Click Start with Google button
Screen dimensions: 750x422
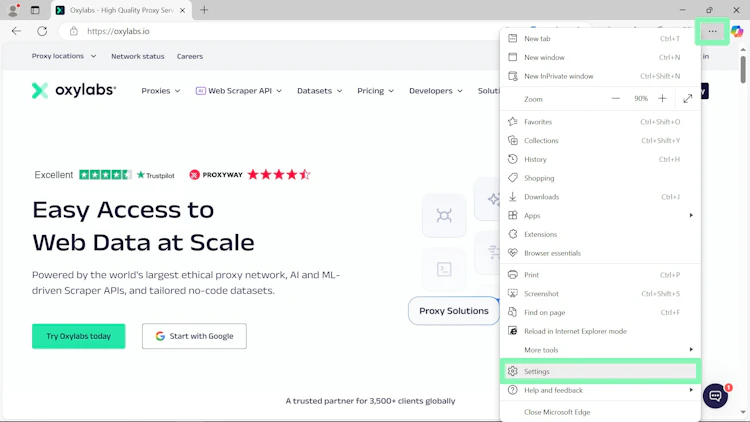194,336
